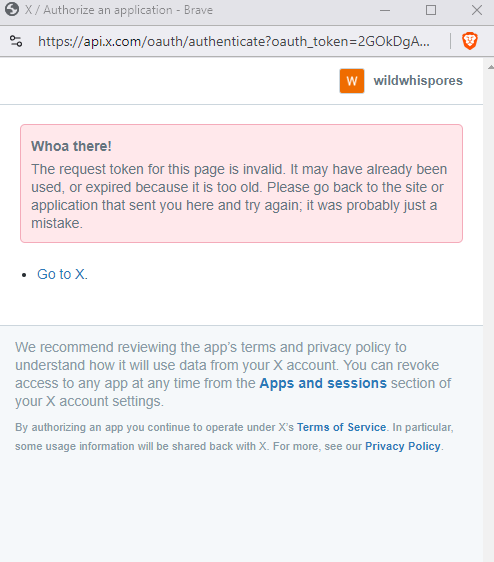Click the vertical scrollbar track
Image resolution: width=494 pixels, height=562 pixels.
[489, 315]
